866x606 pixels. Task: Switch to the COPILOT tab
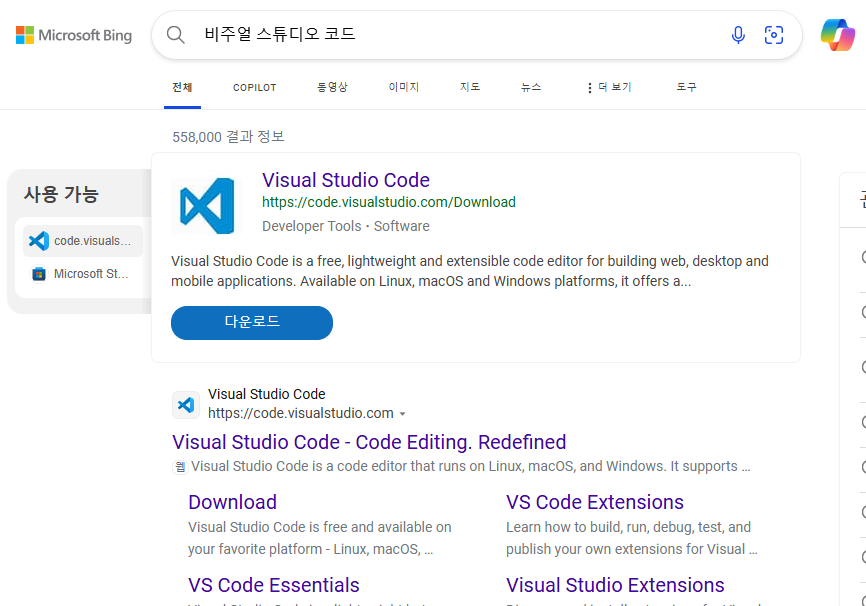click(255, 87)
